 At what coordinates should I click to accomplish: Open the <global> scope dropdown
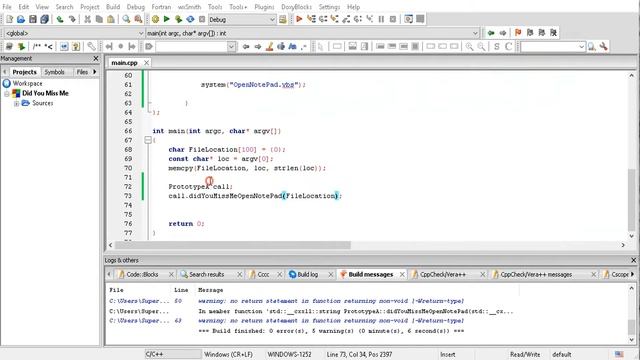point(141,33)
